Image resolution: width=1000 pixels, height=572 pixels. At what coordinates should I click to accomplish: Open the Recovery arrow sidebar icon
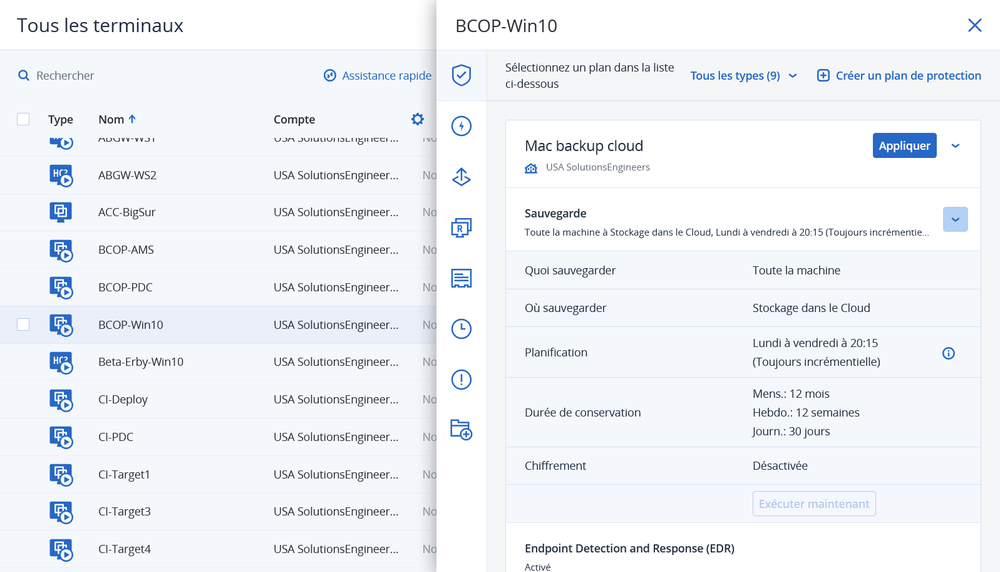[461, 177]
